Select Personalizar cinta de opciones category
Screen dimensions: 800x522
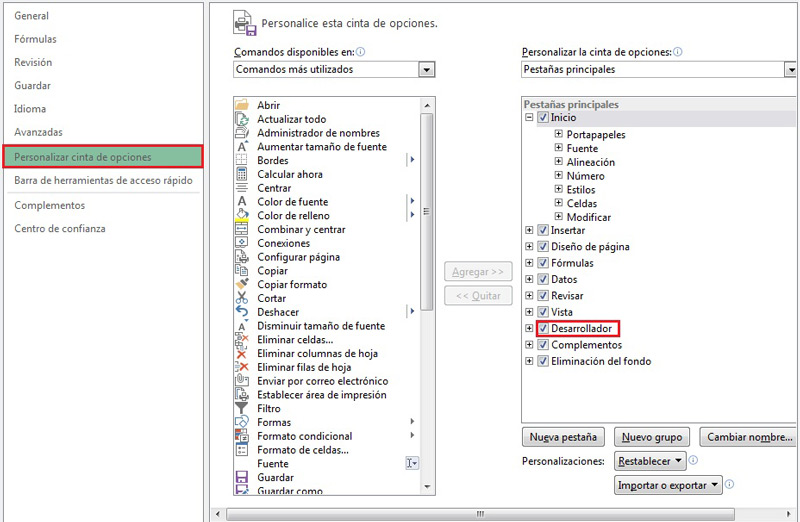(103, 157)
